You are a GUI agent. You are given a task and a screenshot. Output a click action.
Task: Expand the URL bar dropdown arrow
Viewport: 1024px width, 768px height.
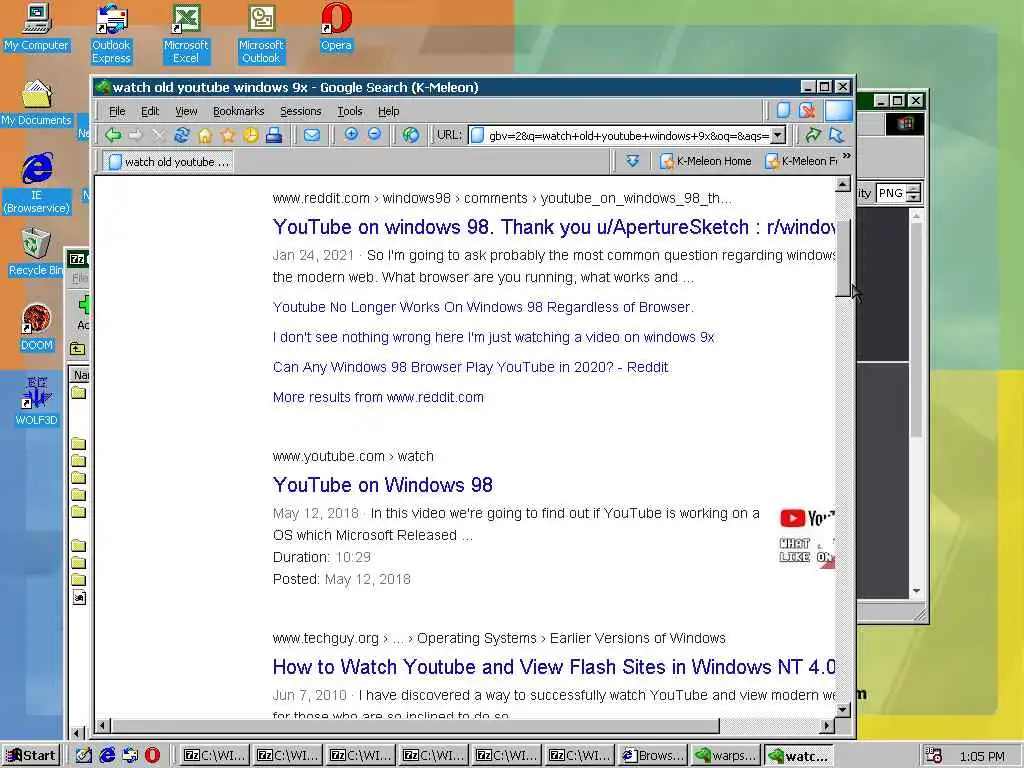coord(778,135)
